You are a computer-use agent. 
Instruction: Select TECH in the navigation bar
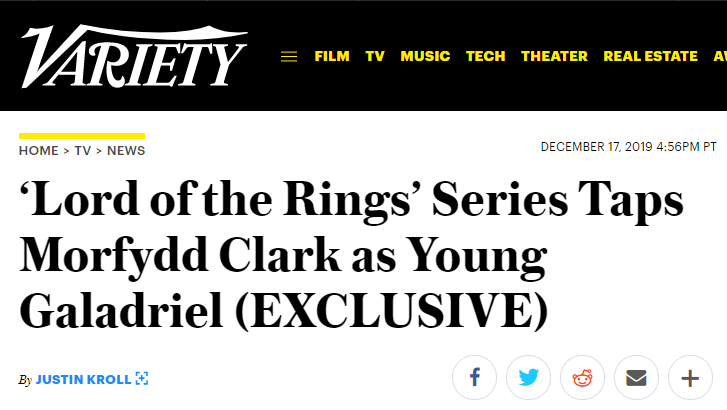[485, 56]
